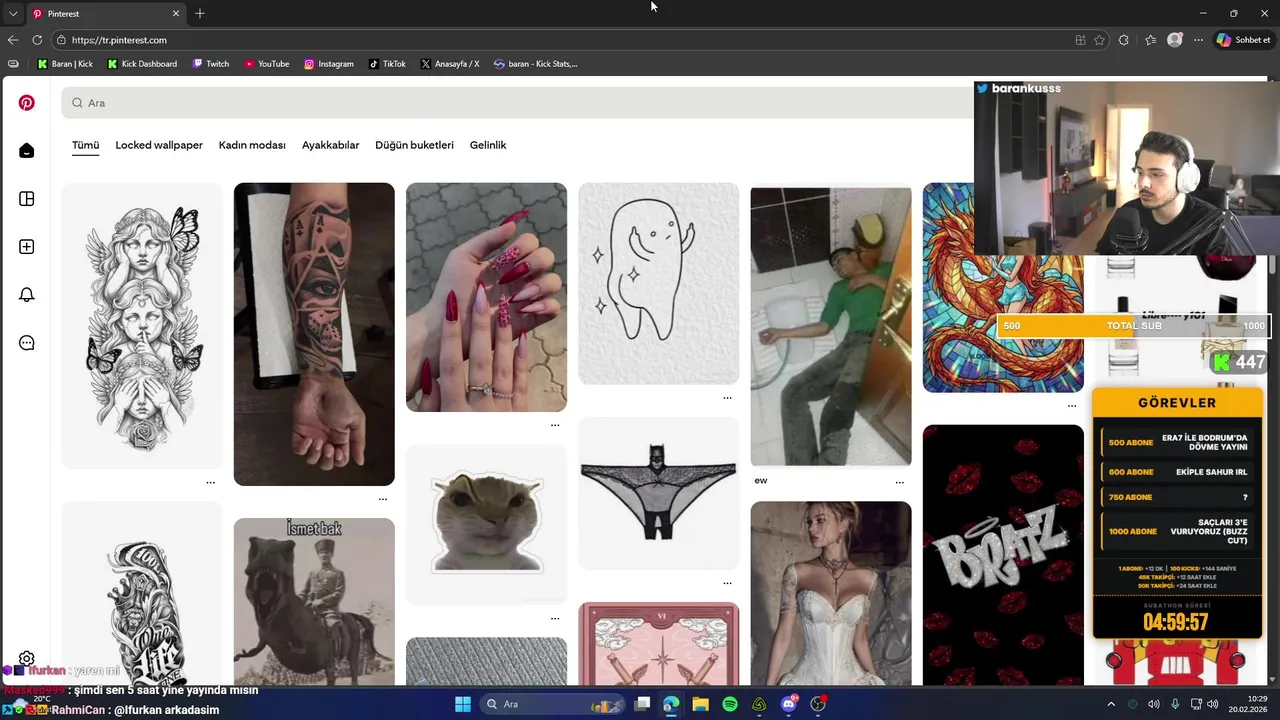Viewport: 1280px width, 720px height.
Task: Open more options under dragon pin
Action: click(1071, 406)
